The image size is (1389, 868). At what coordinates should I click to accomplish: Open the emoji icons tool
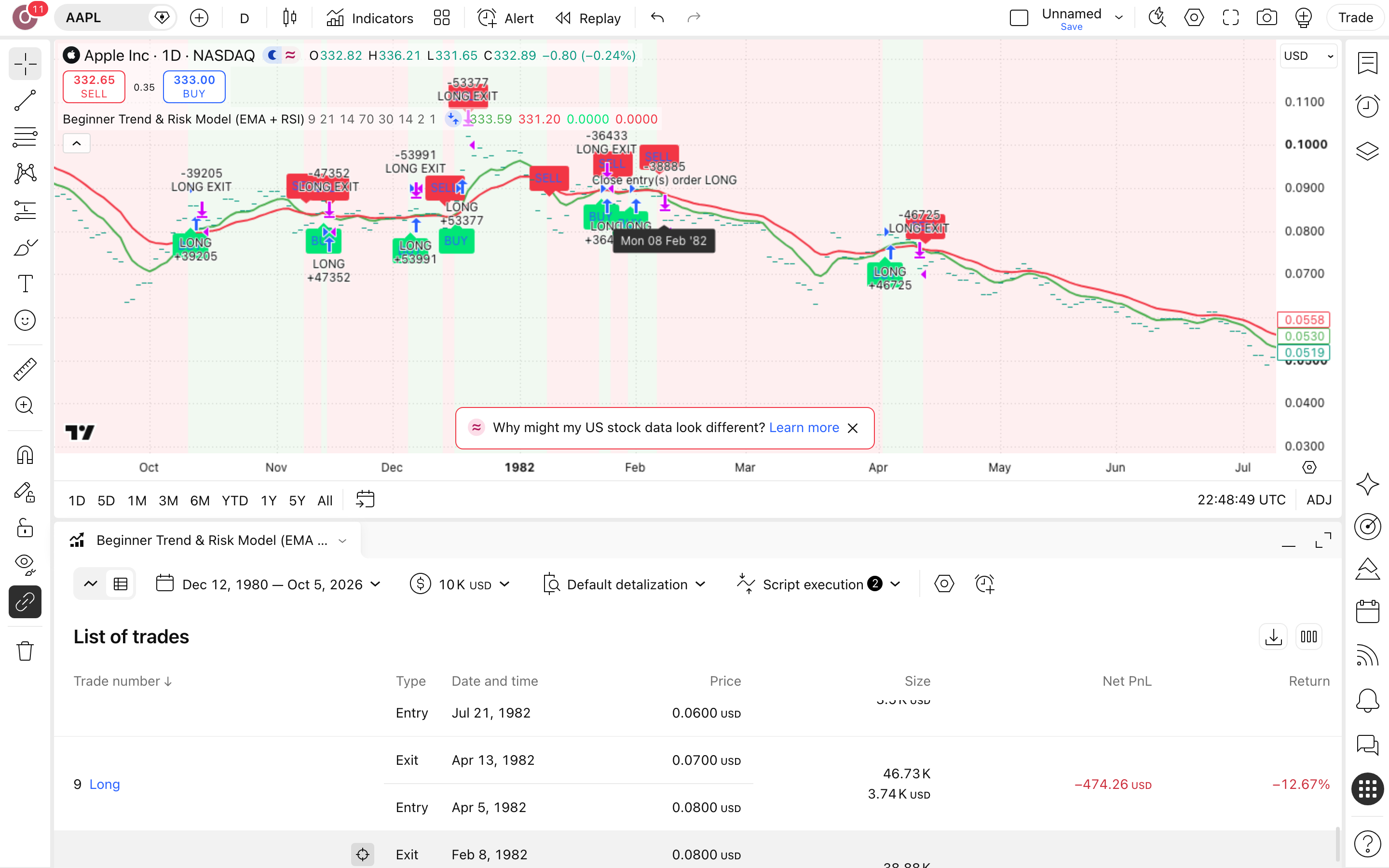[x=25, y=320]
